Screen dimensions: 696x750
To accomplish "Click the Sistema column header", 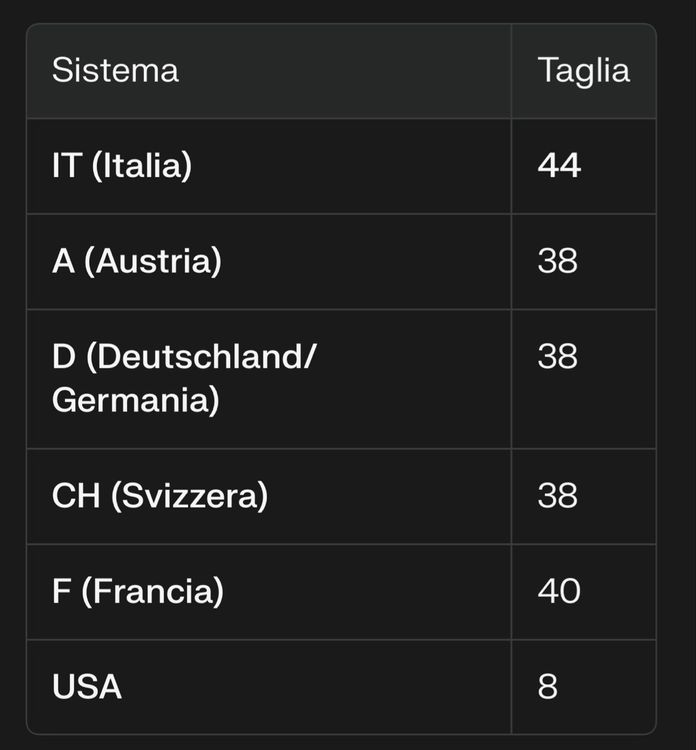I will [115, 70].
